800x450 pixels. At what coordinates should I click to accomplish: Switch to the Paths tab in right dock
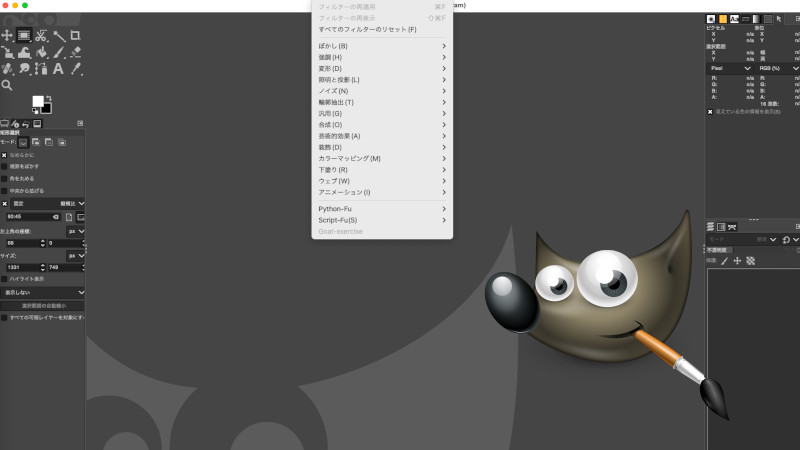tap(732, 227)
